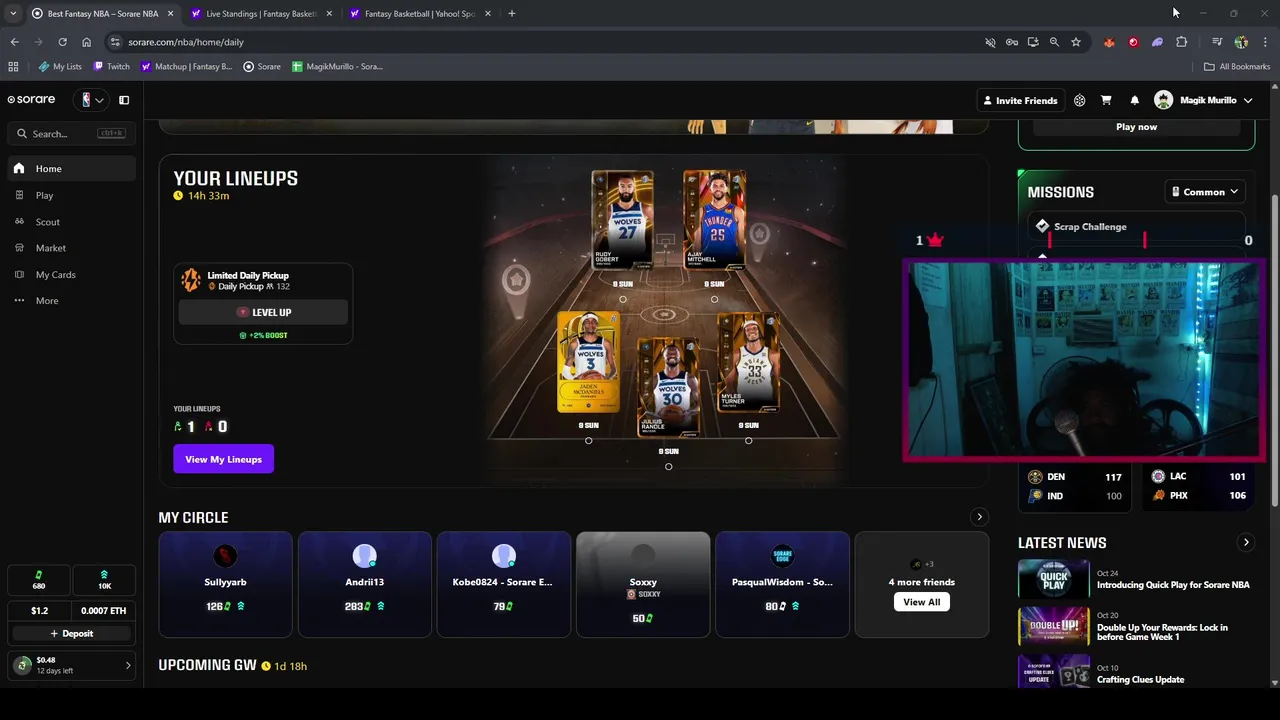The height and width of the screenshot is (720, 1280).
Task: Click the View My Lineups button
Action: click(x=223, y=459)
